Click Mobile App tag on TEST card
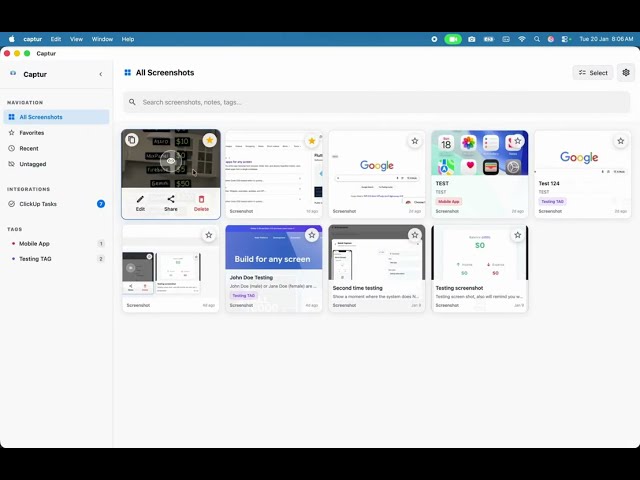The height and width of the screenshot is (480, 640). pos(449,202)
